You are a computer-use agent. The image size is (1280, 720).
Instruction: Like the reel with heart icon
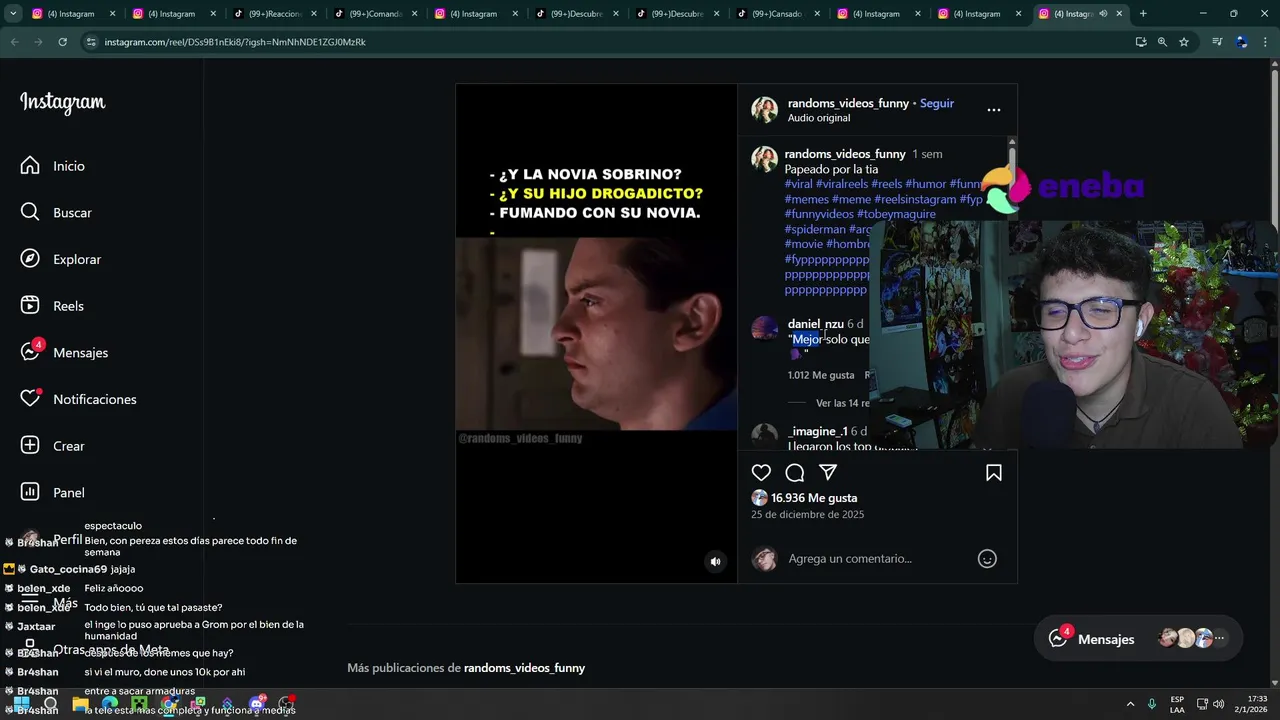pyautogui.click(x=761, y=472)
